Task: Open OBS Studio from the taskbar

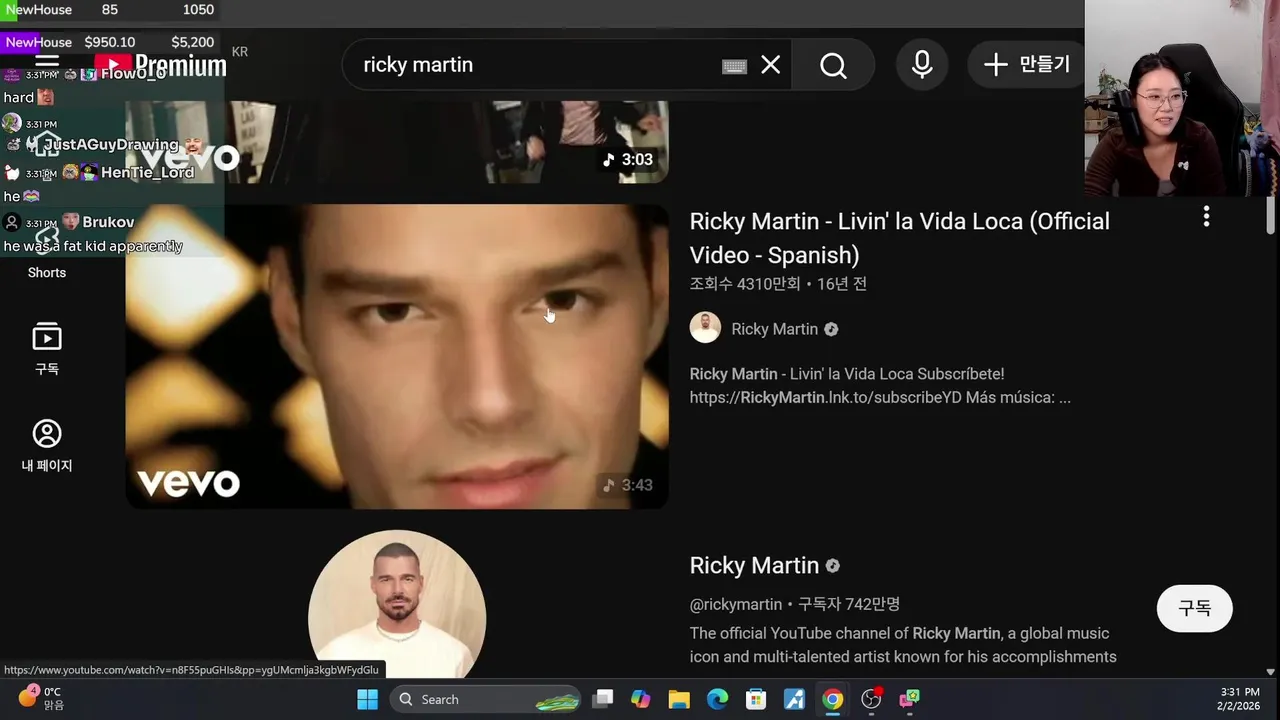Action: (x=871, y=699)
